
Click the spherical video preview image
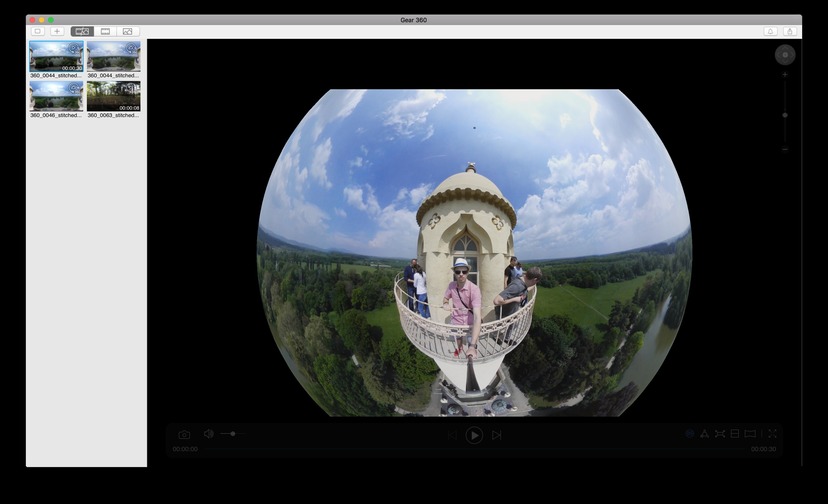click(x=474, y=253)
